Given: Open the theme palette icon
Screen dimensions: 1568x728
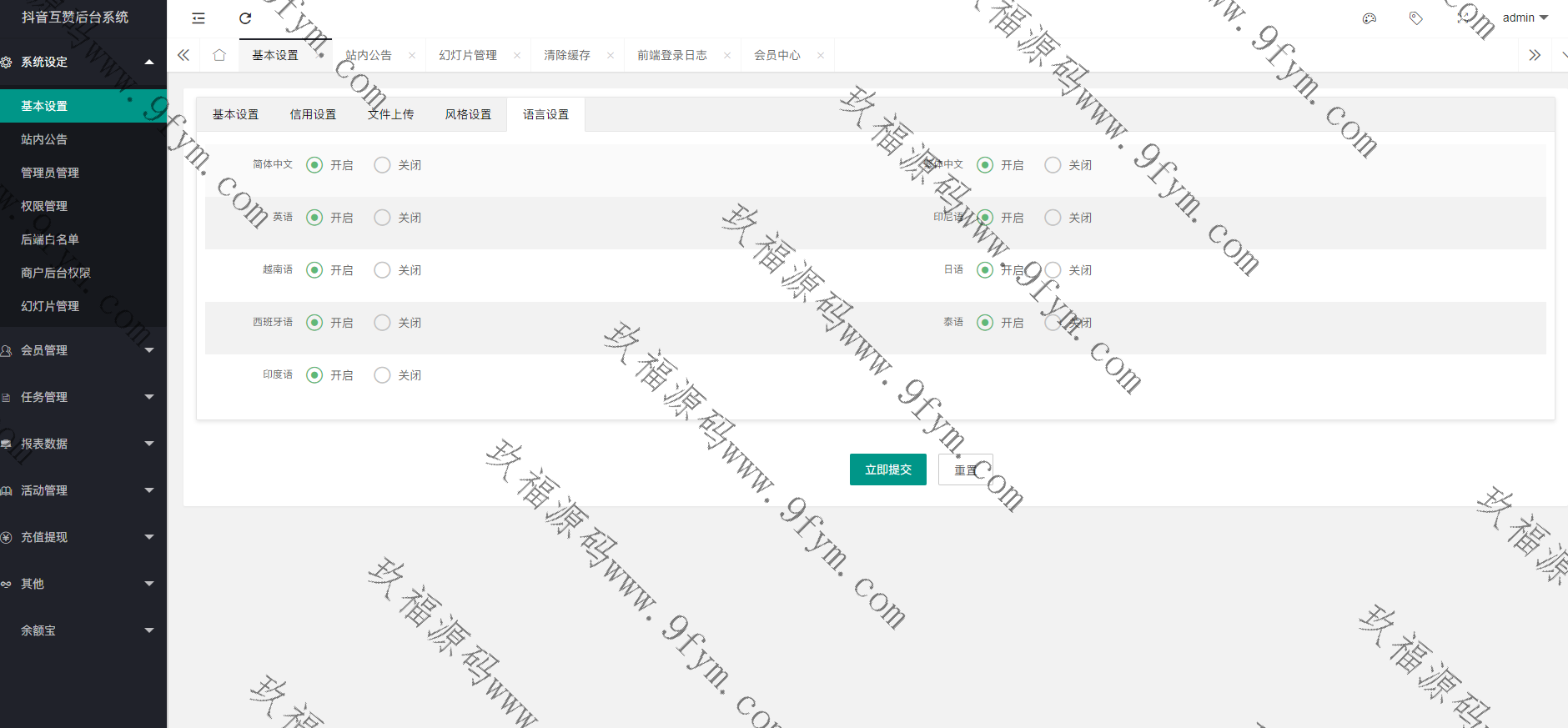Looking at the screenshot, I should [x=1369, y=18].
